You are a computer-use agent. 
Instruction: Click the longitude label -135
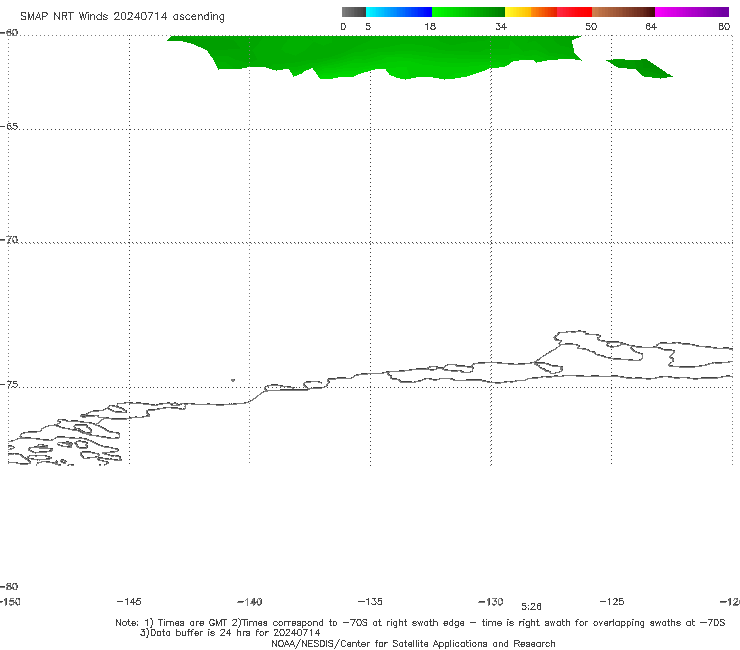click(x=370, y=601)
